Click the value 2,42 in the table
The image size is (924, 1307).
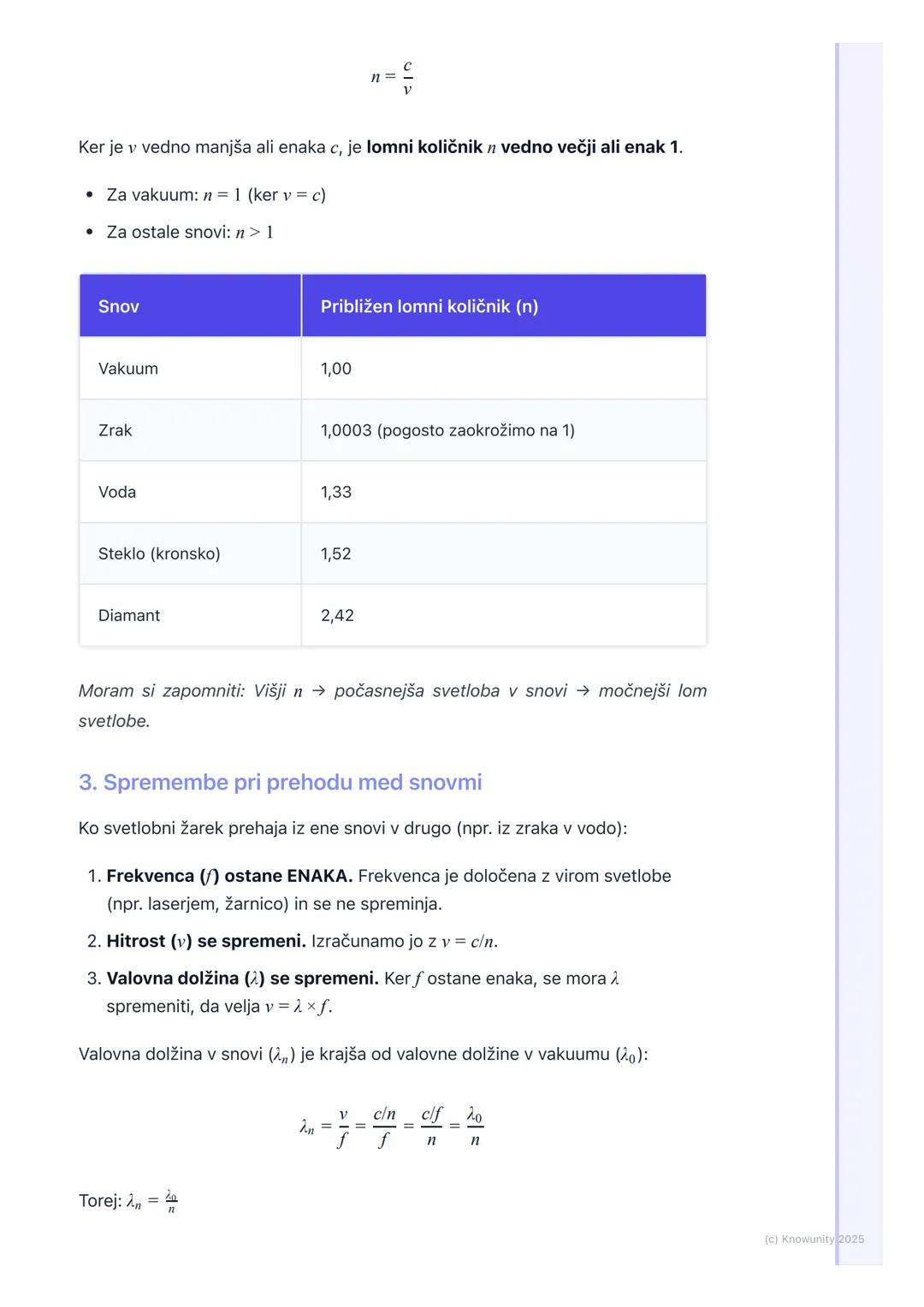click(337, 615)
